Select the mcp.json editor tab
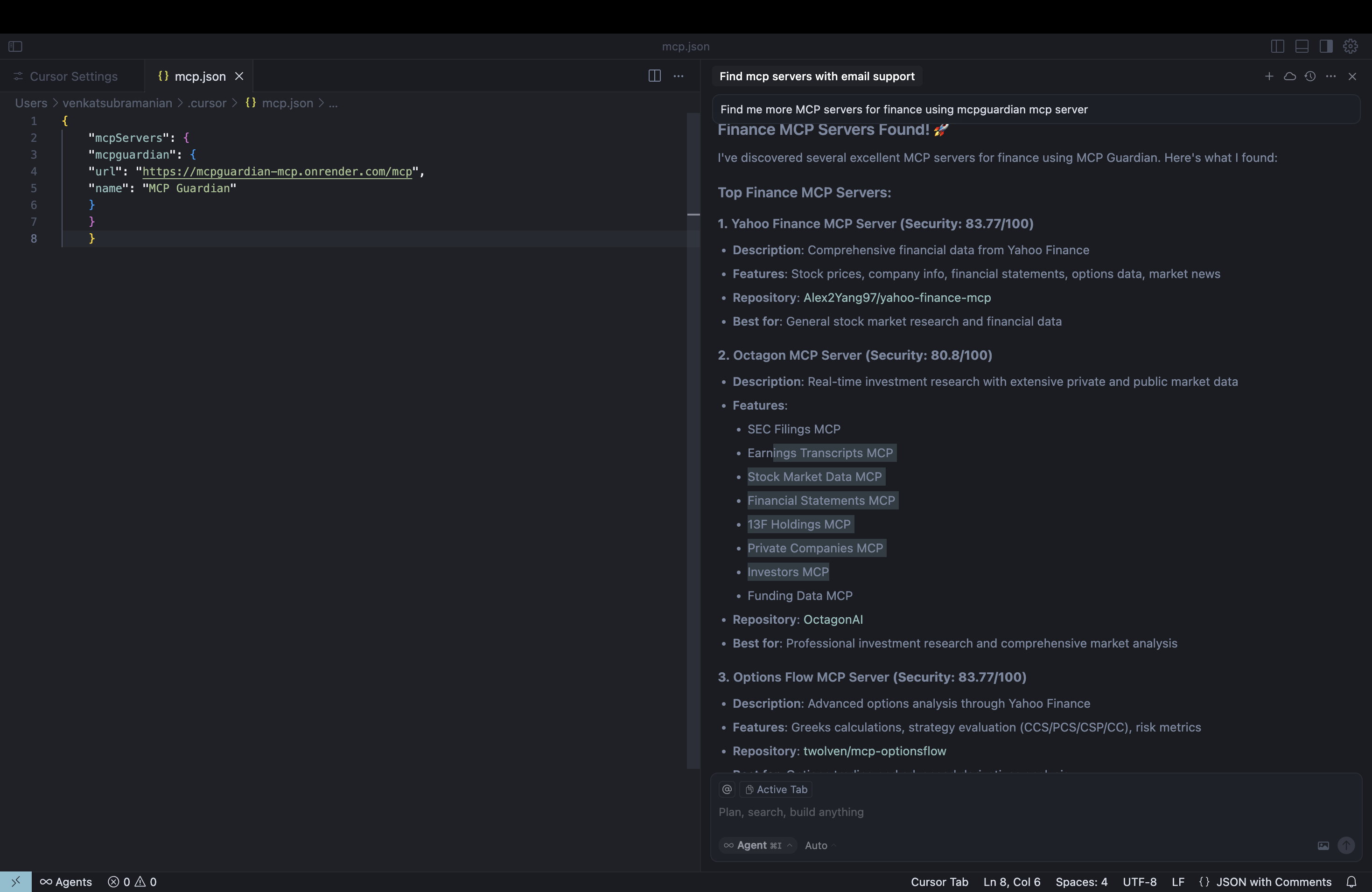 coord(199,76)
